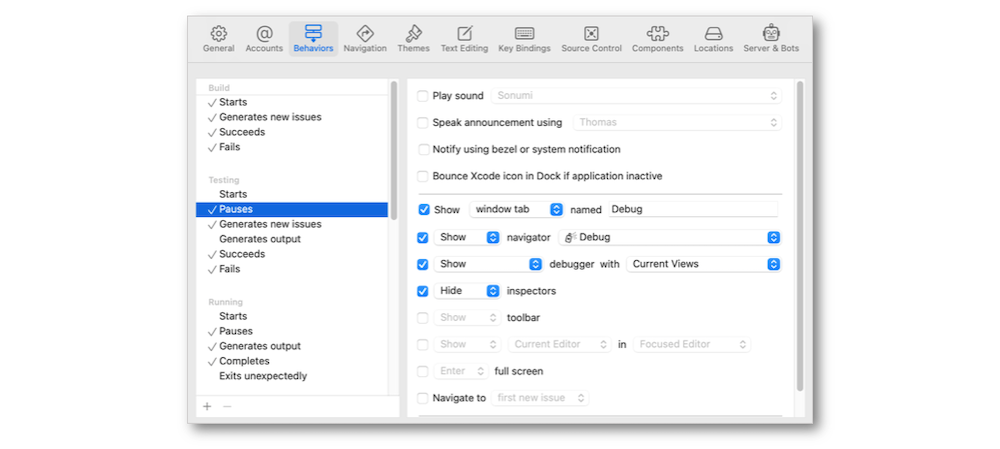The image size is (1000, 449).
Task: Switch to Navigation preferences
Action: coord(365,39)
